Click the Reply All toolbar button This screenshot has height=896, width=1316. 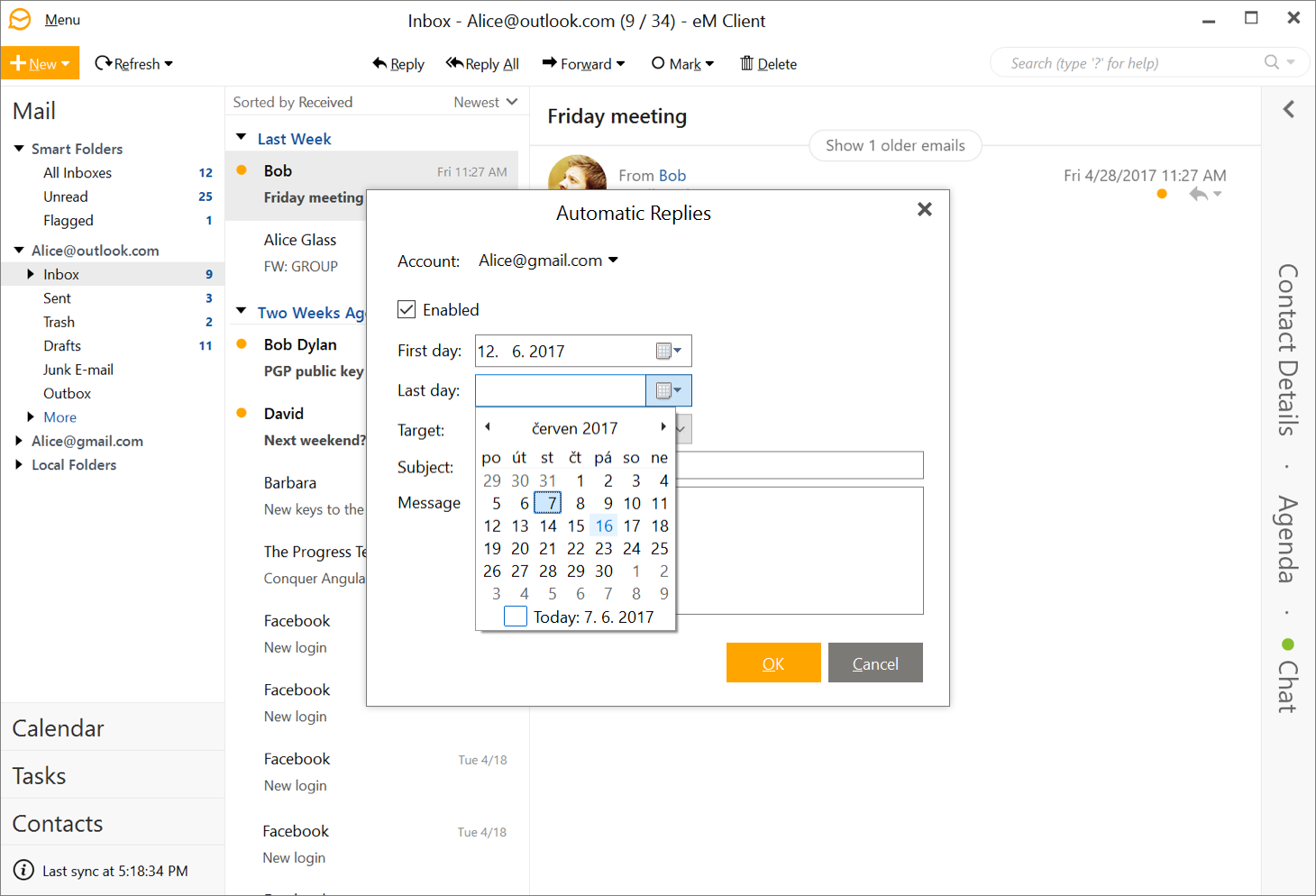[x=483, y=64]
